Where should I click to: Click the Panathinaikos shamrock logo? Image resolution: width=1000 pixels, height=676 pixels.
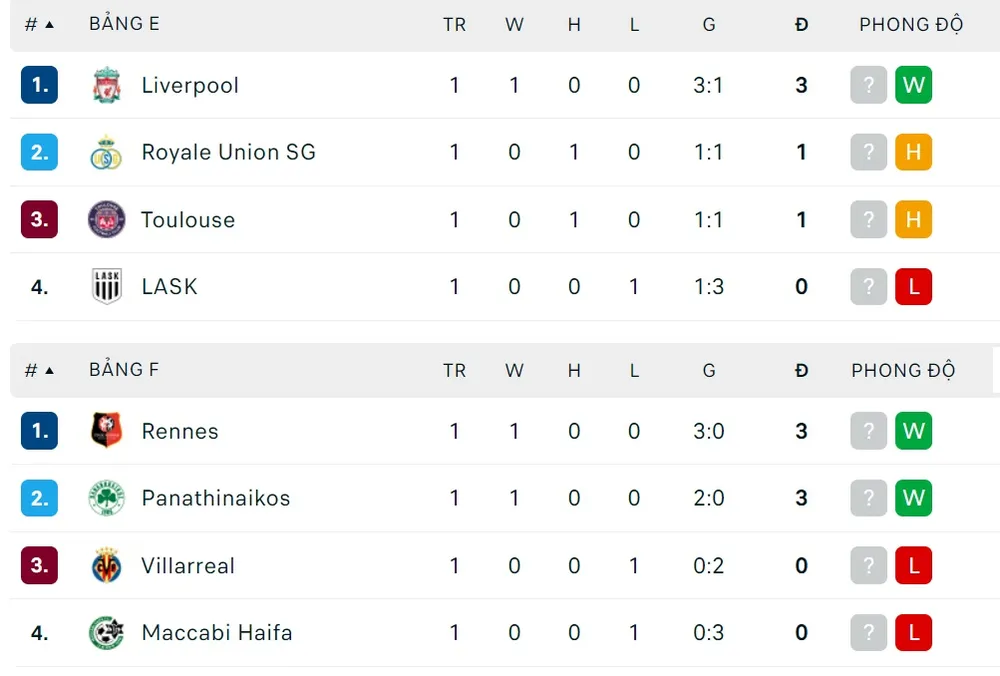coord(106,498)
